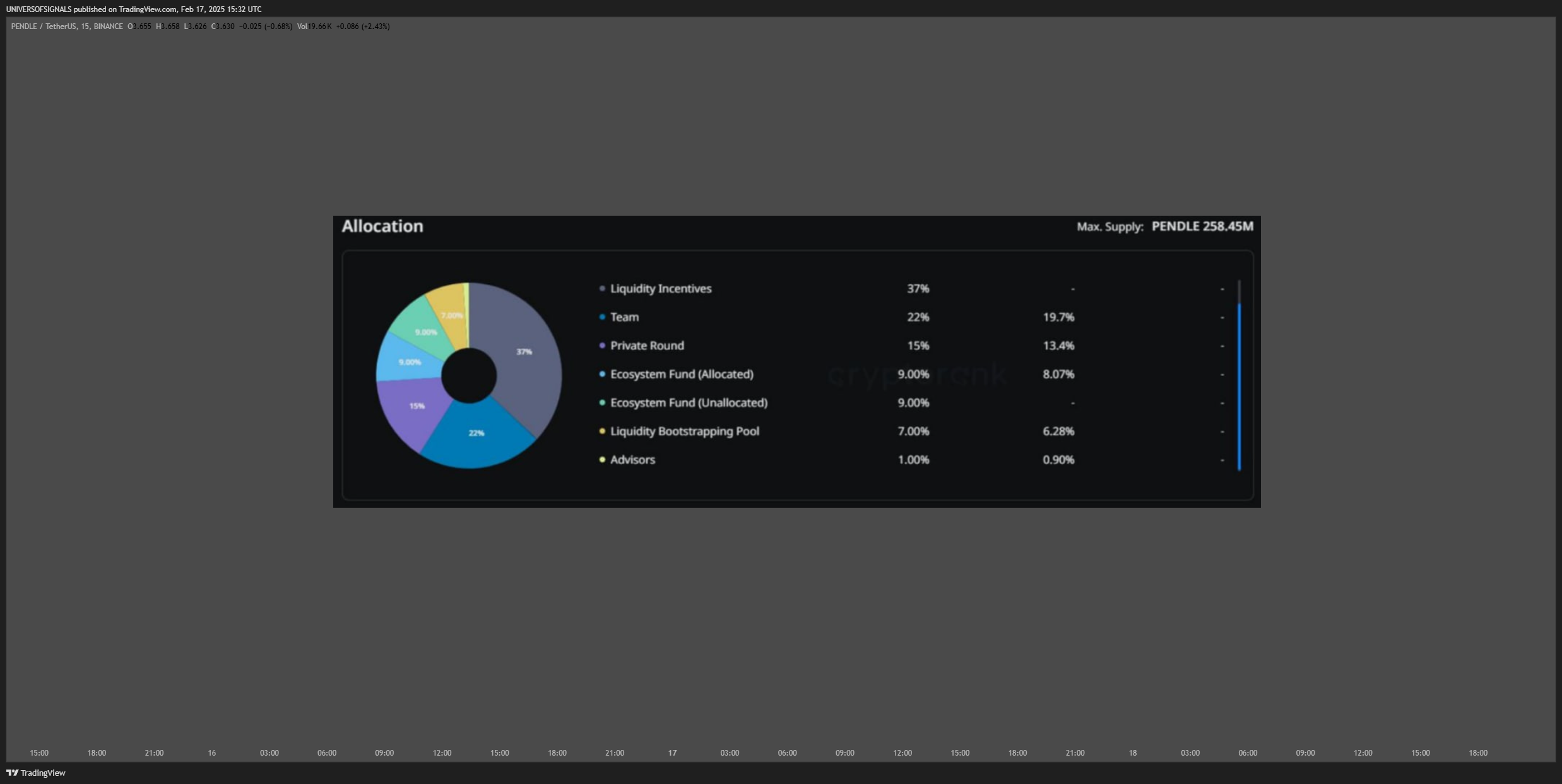
Task: Click the Private Round legend dot
Action: (602, 346)
